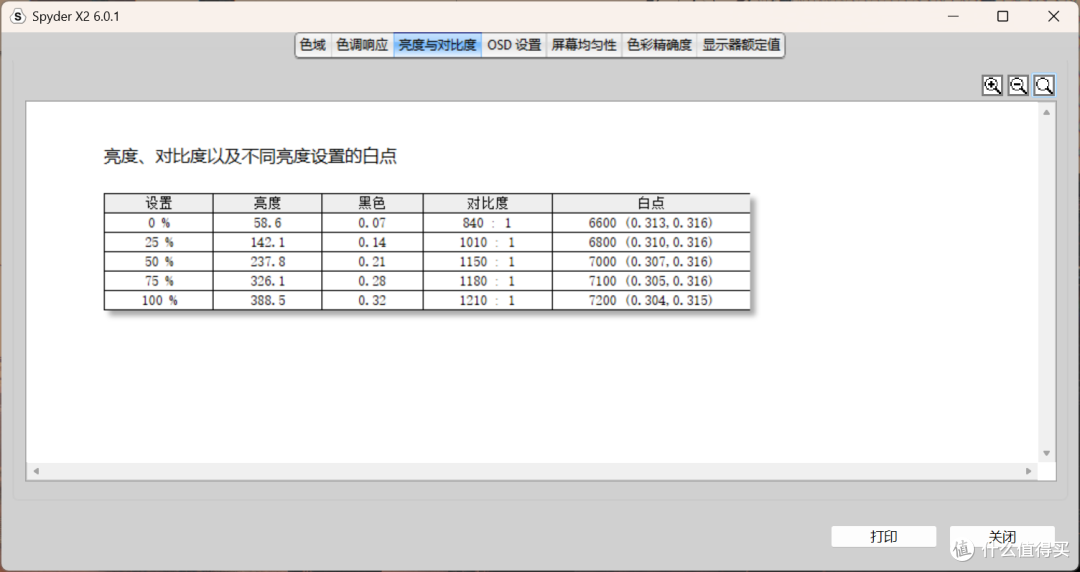1080x572 pixels.
Task: Switch to the 屏幕均匀性 tab
Action: click(584, 45)
